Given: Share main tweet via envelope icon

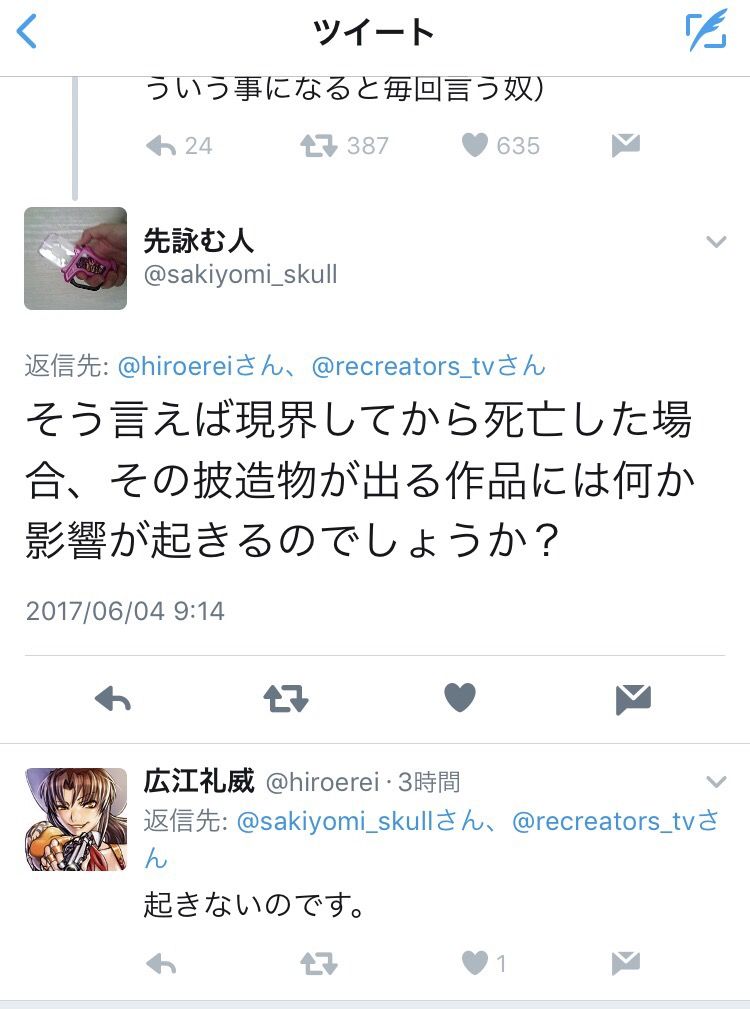Looking at the screenshot, I should pos(634,699).
